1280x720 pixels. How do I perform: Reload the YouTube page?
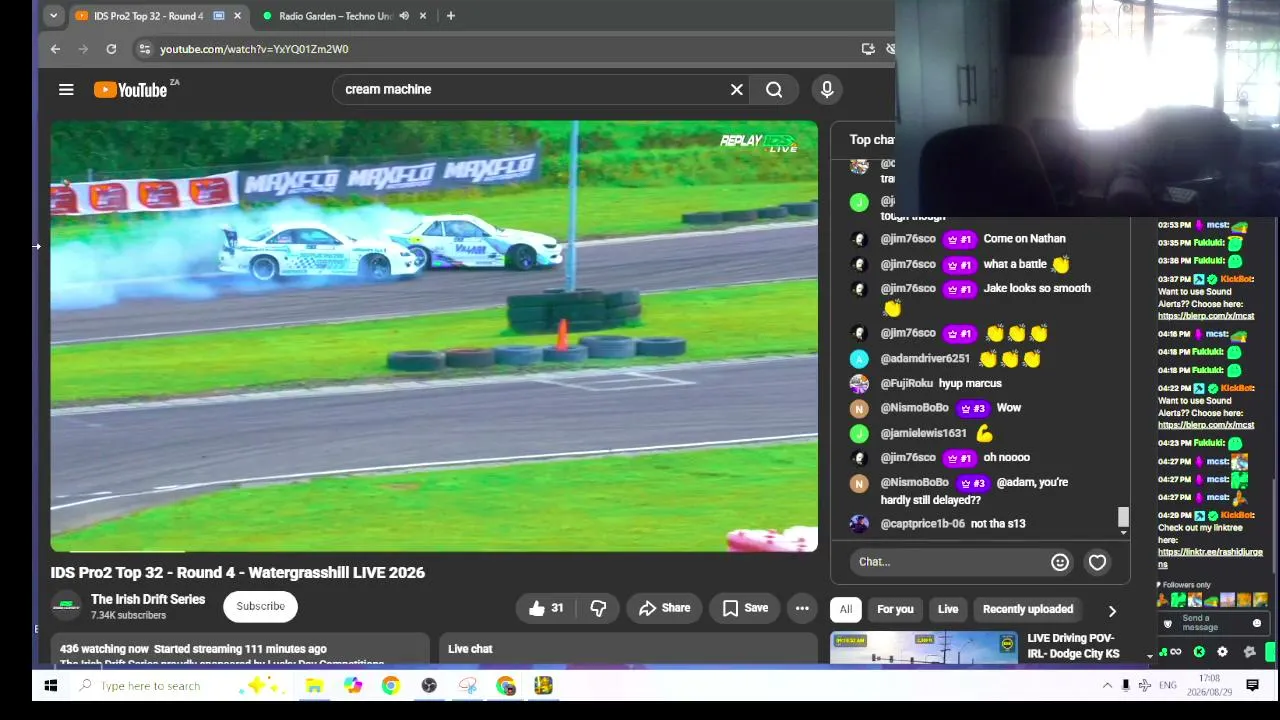tap(111, 49)
